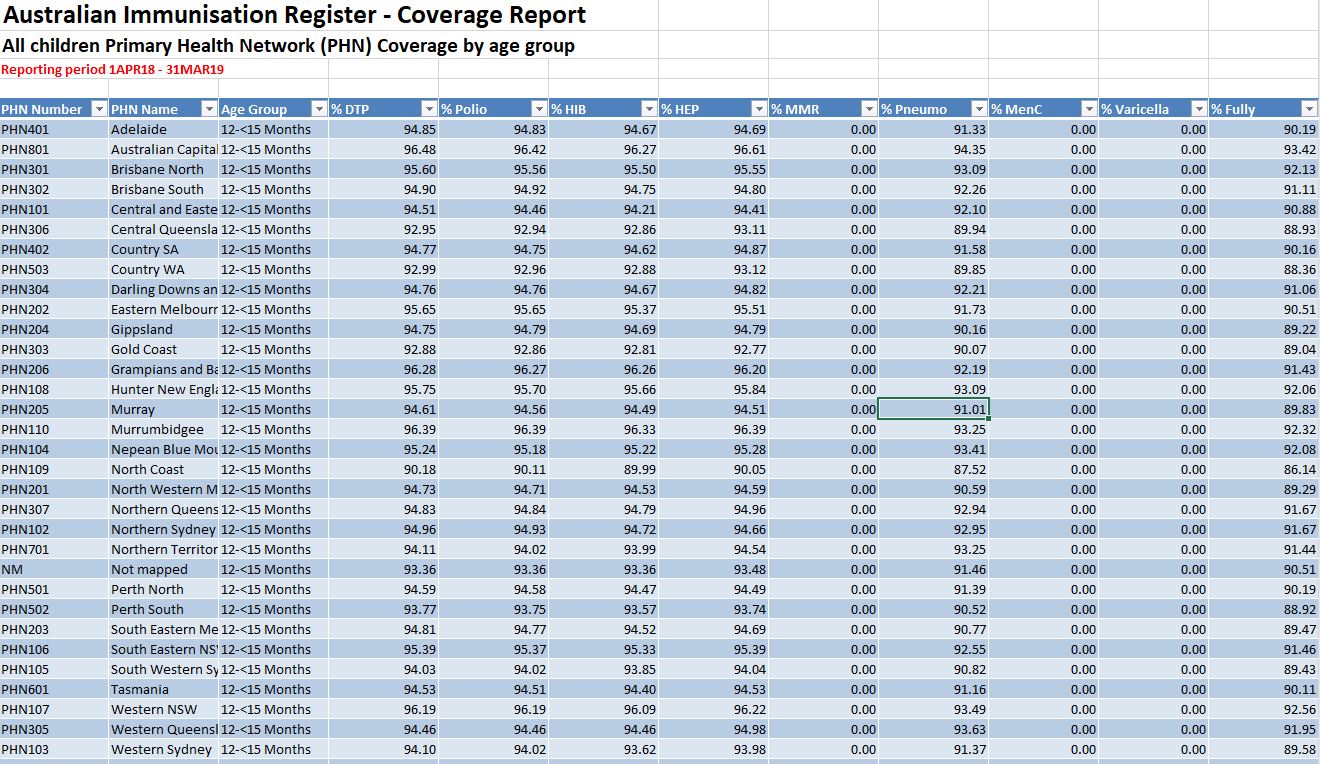The image size is (1320, 764).
Task: Open the % MenC filter dropdown
Action: point(1088,109)
